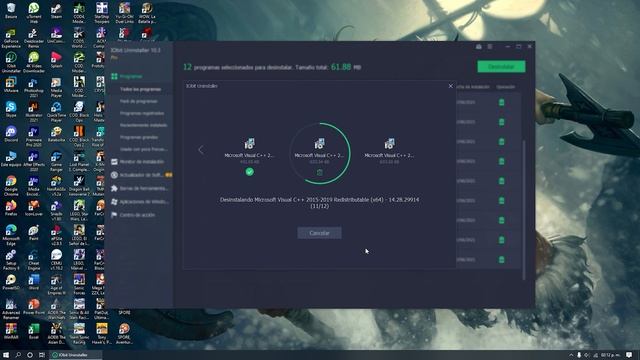Open Microsoft Edge desktop icon
The width and height of the screenshot is (640, 360).
[x=11, y=235]
